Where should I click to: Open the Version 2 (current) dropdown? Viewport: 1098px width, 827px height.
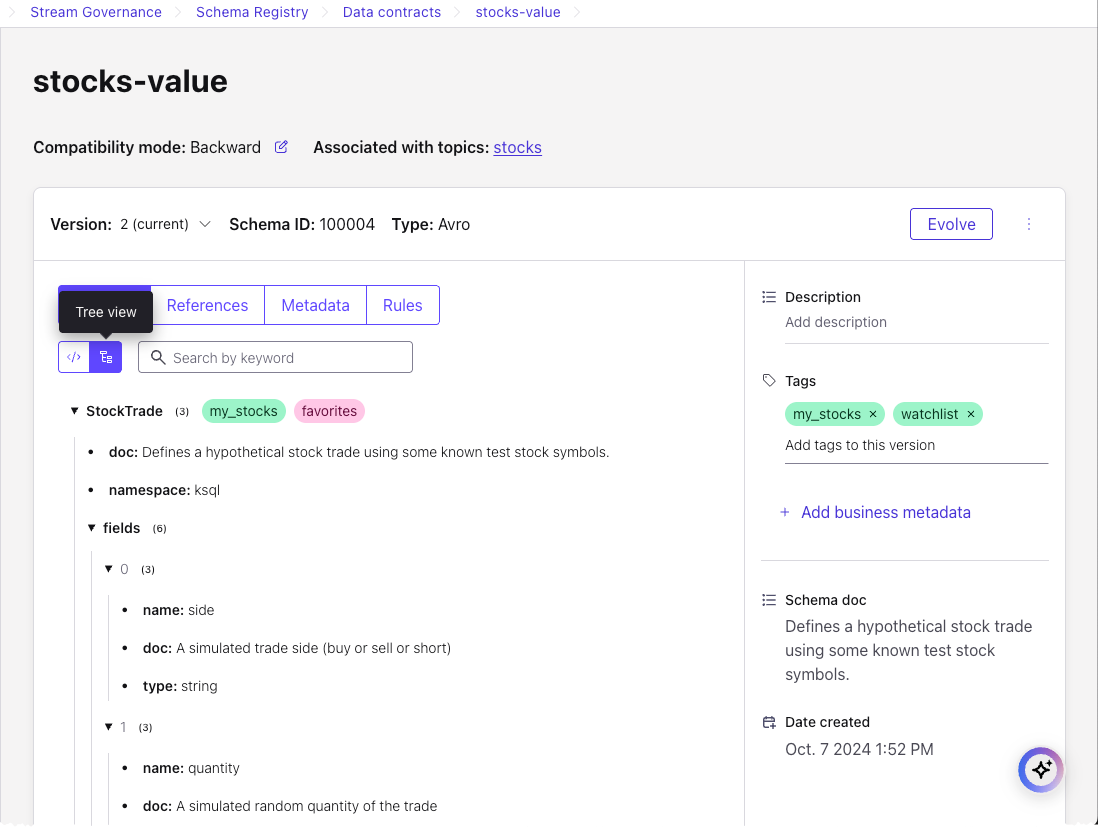pyautogui.click(x=165, y=224)
